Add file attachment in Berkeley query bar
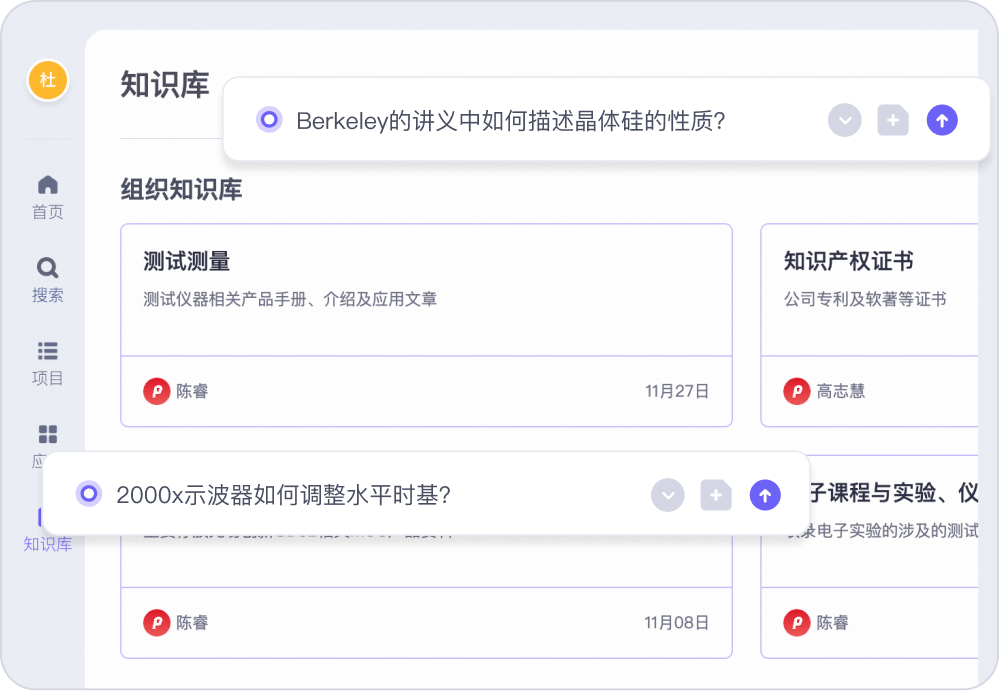999x691 pixels. coord(893,120)
